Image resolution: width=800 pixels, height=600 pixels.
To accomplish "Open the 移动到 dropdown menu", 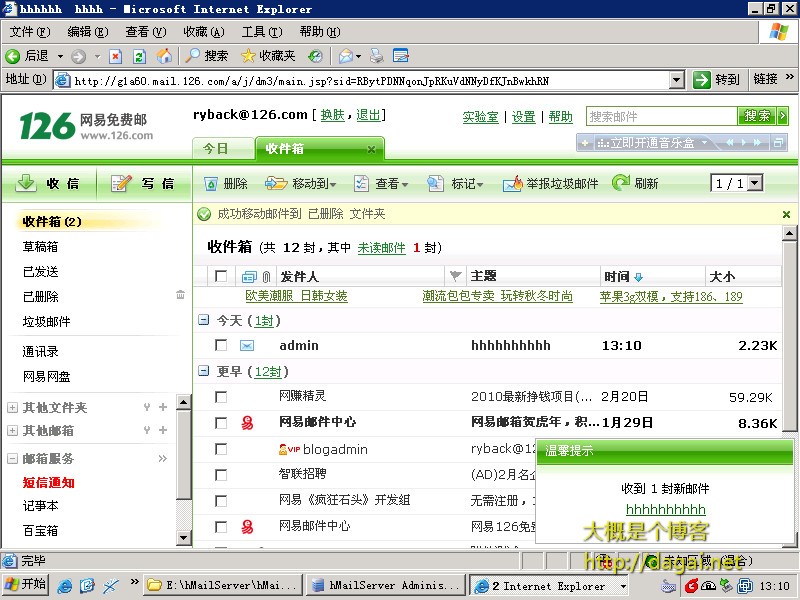I will [301, 184].
